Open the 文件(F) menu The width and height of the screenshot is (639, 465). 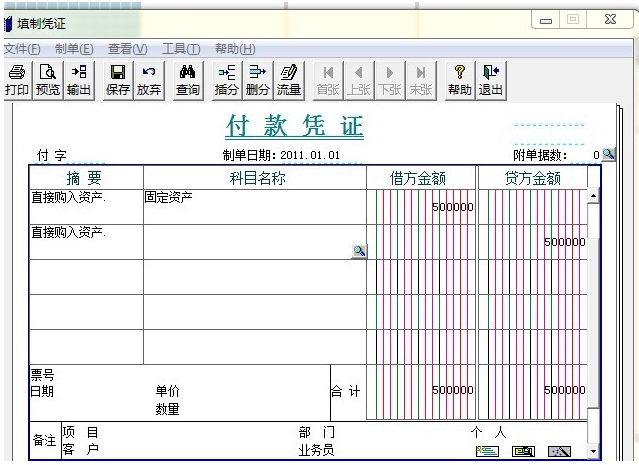coord(22,49)
